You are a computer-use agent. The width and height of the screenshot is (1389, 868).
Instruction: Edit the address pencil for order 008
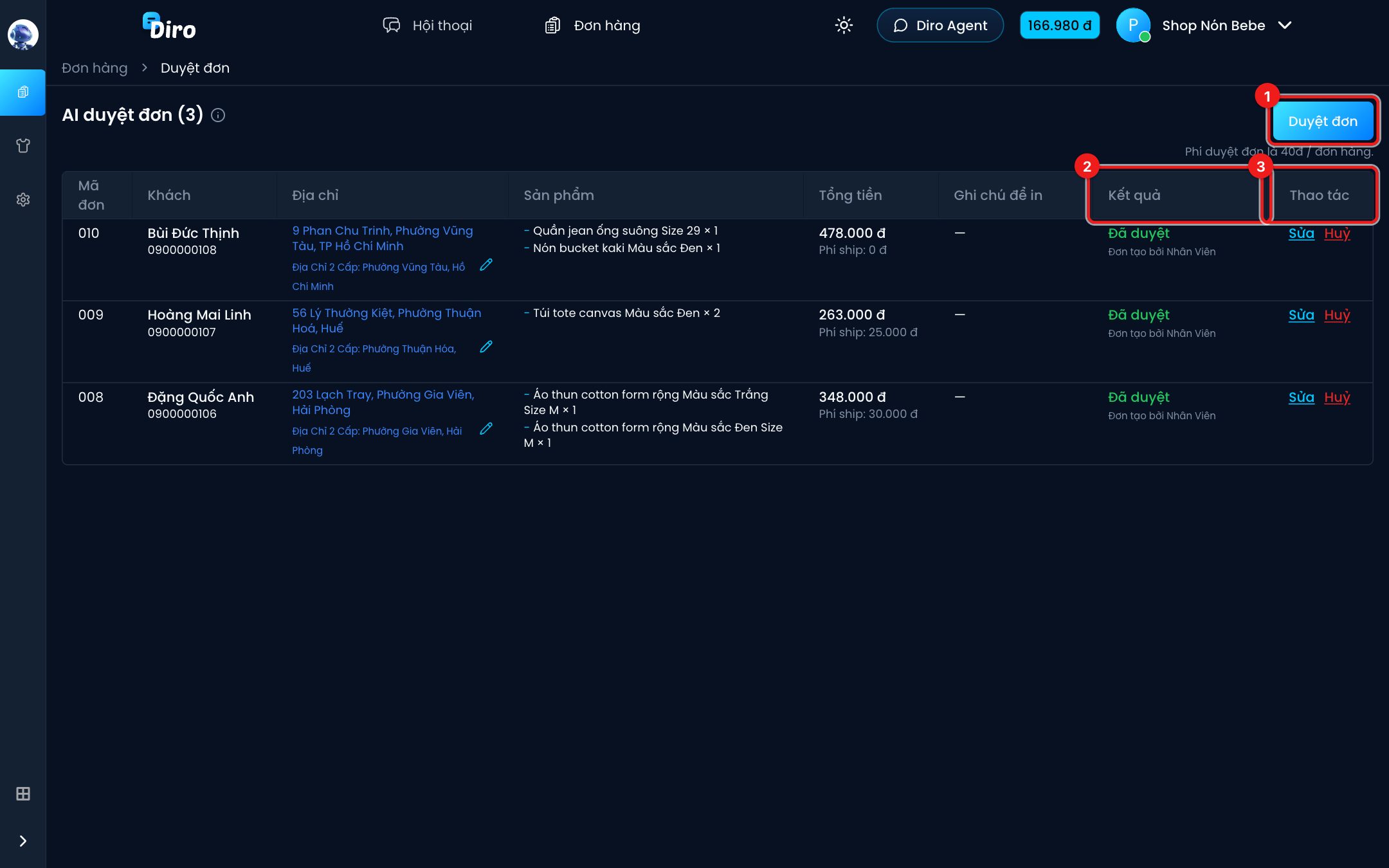[x=486, y=429]
